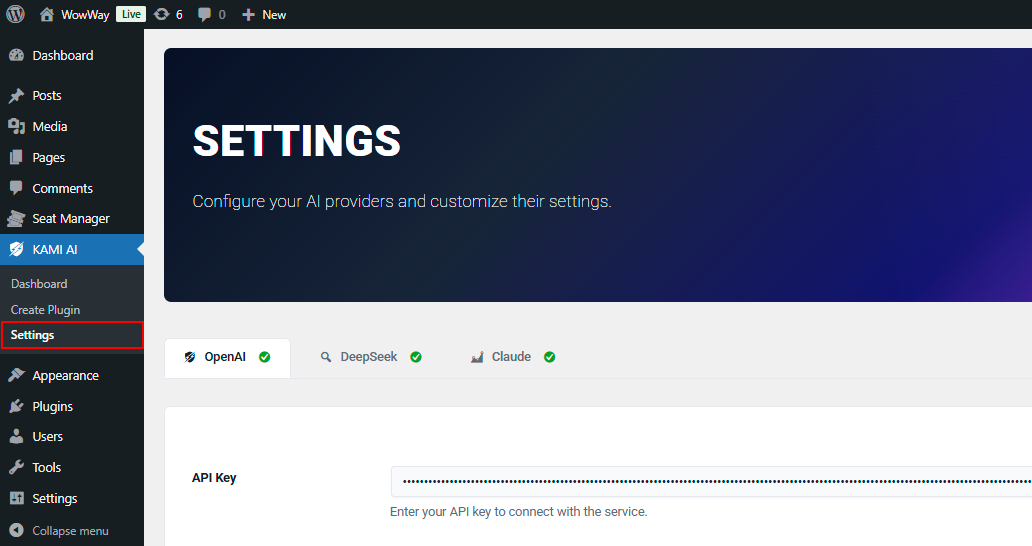
Task: Focus the API Key input field
Action: click(711, 482)
